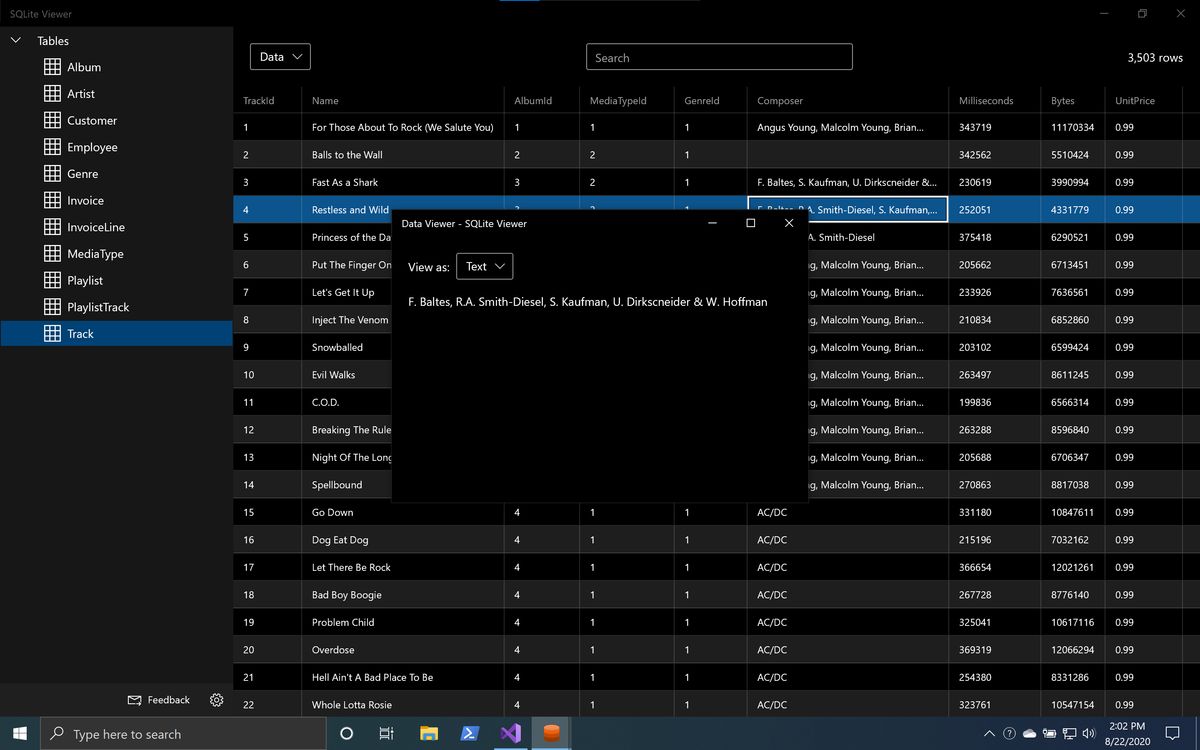This screenshot has width=1200, height=750.
Task: Launch Visual Studio Code from the taskbar
Action: pos(510,733)
